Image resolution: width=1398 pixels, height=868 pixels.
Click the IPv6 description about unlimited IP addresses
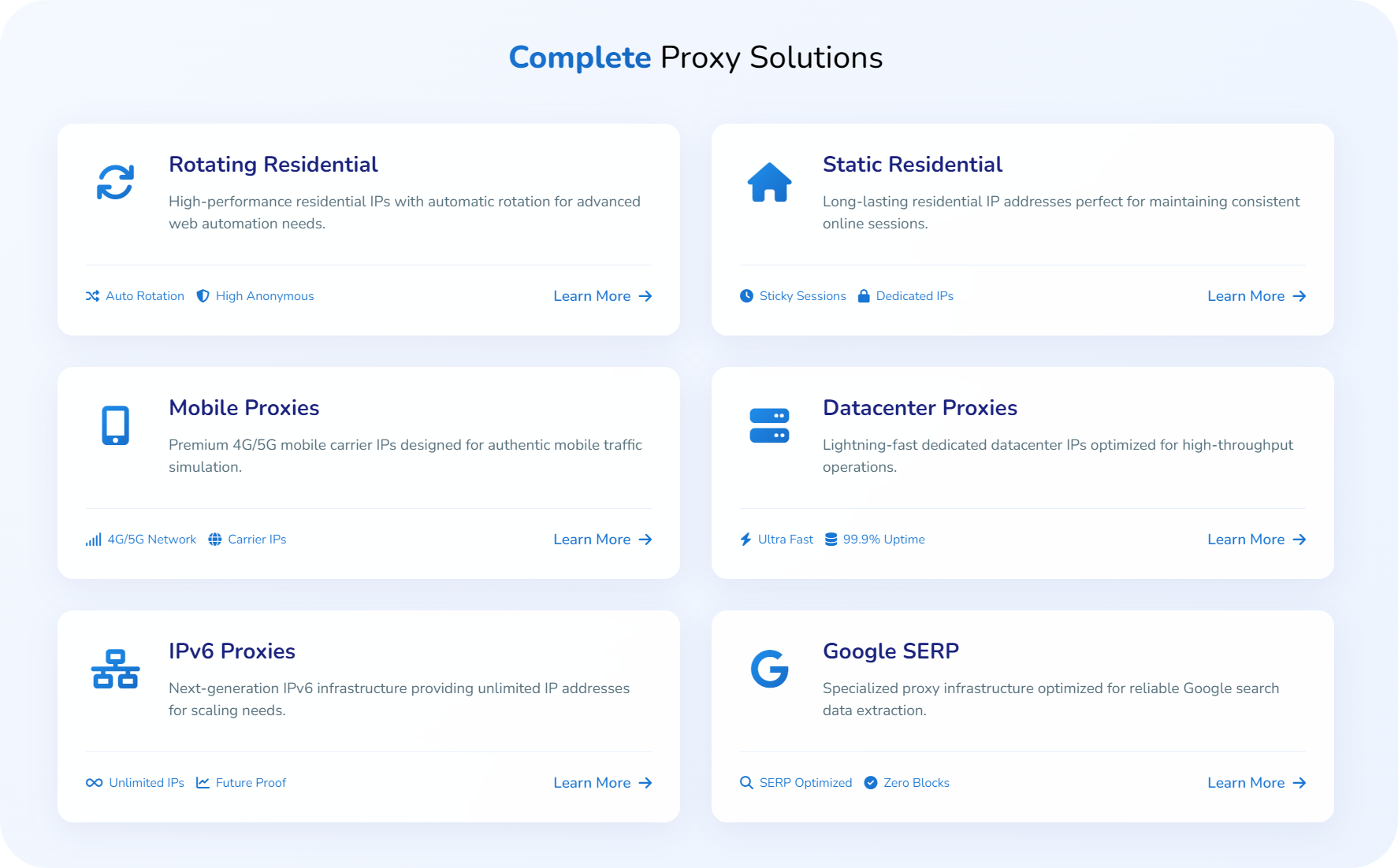pos(399,699)
